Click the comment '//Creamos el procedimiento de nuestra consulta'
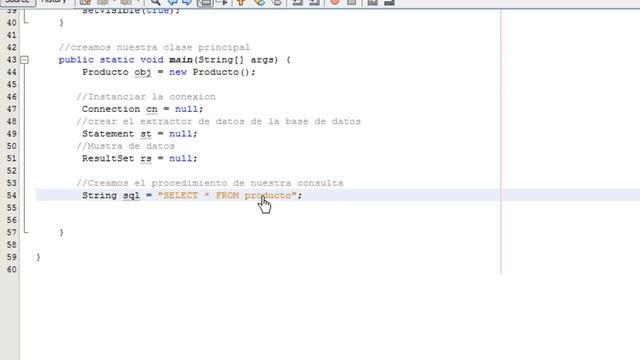This screenshot has height=360, width=640. point(210,183)
